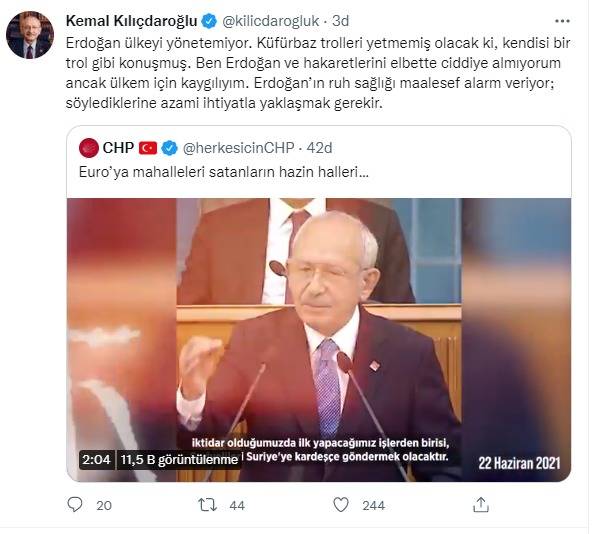Click the CHP logo avatar in the quoted tweet
This screenshot has height=534, width=593.
[x=89, y=148]
